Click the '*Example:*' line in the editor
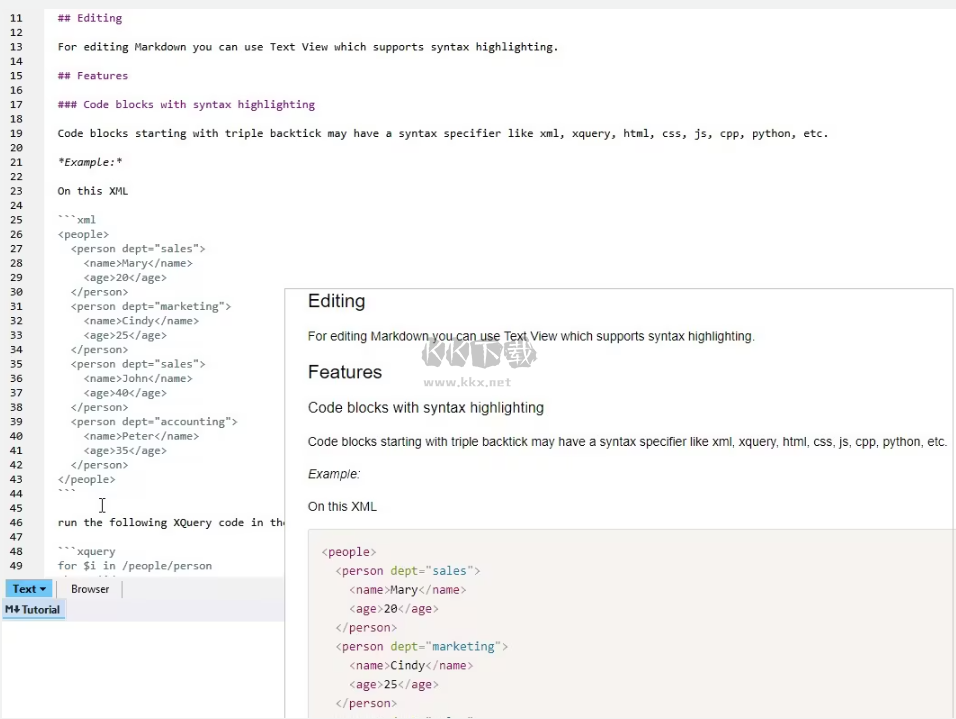 click(90, 162)
